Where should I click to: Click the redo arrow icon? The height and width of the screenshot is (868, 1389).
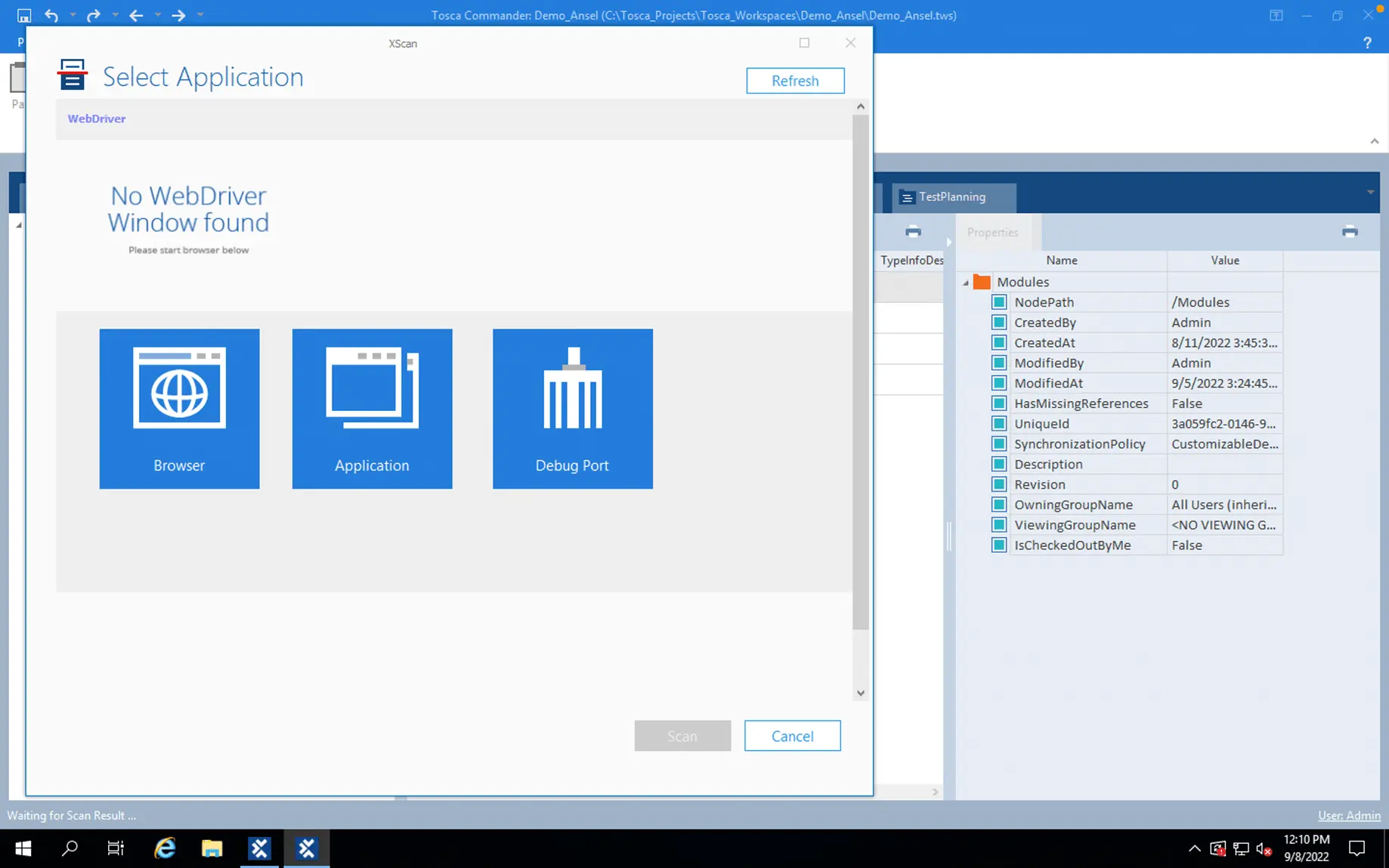93,15
